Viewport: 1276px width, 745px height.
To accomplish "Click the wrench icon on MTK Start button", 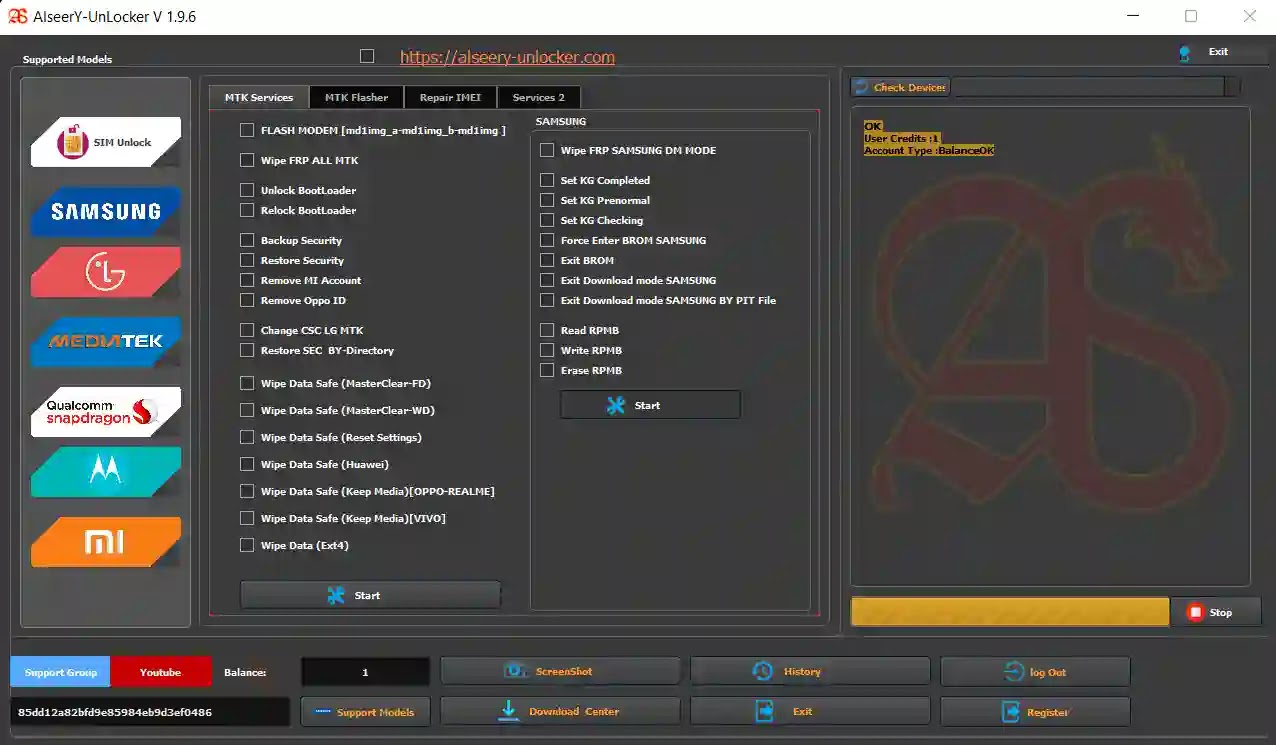I will (x=336, y=595).
